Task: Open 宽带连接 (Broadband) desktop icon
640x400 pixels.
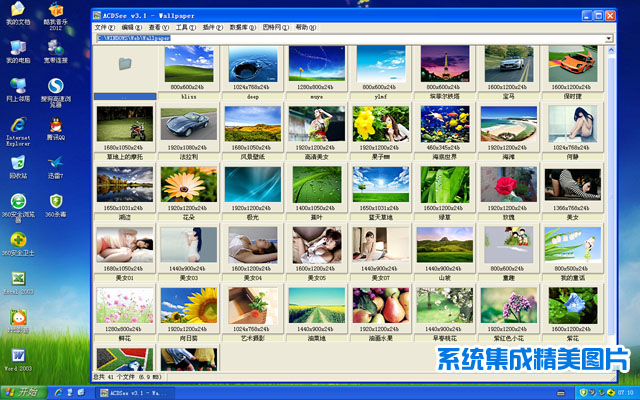Action: (56, 52)
